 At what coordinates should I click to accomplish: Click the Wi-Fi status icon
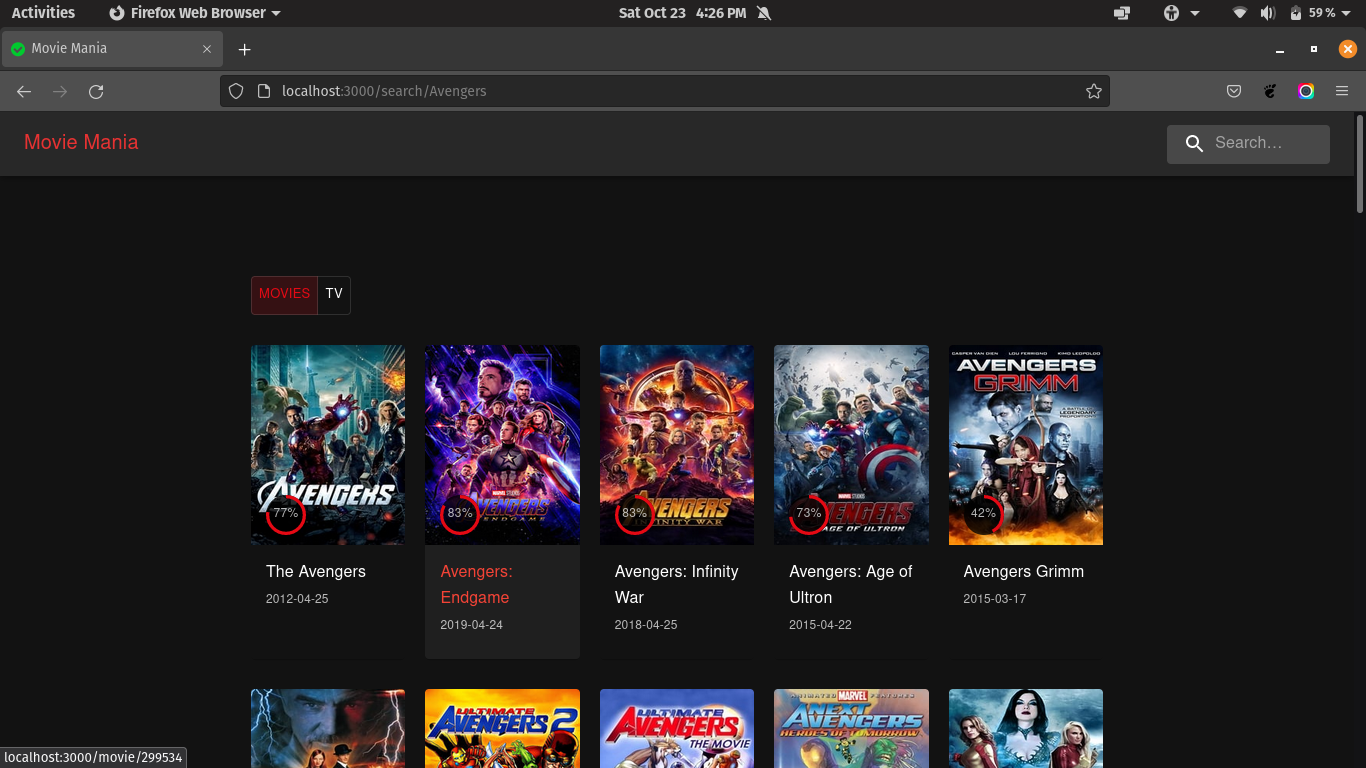click(x=1240, y=13)
